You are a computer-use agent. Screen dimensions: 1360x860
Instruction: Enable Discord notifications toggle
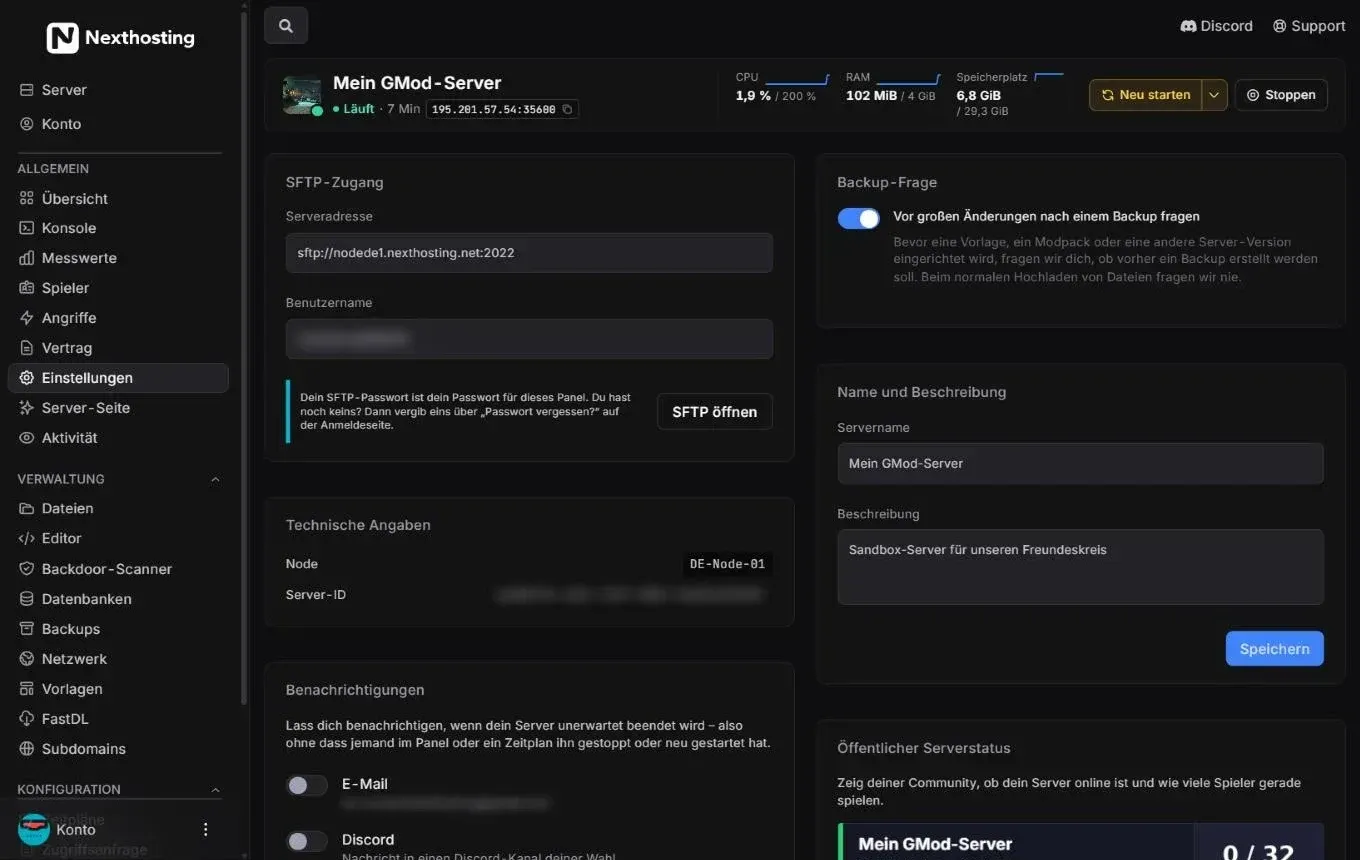point(307,841)
